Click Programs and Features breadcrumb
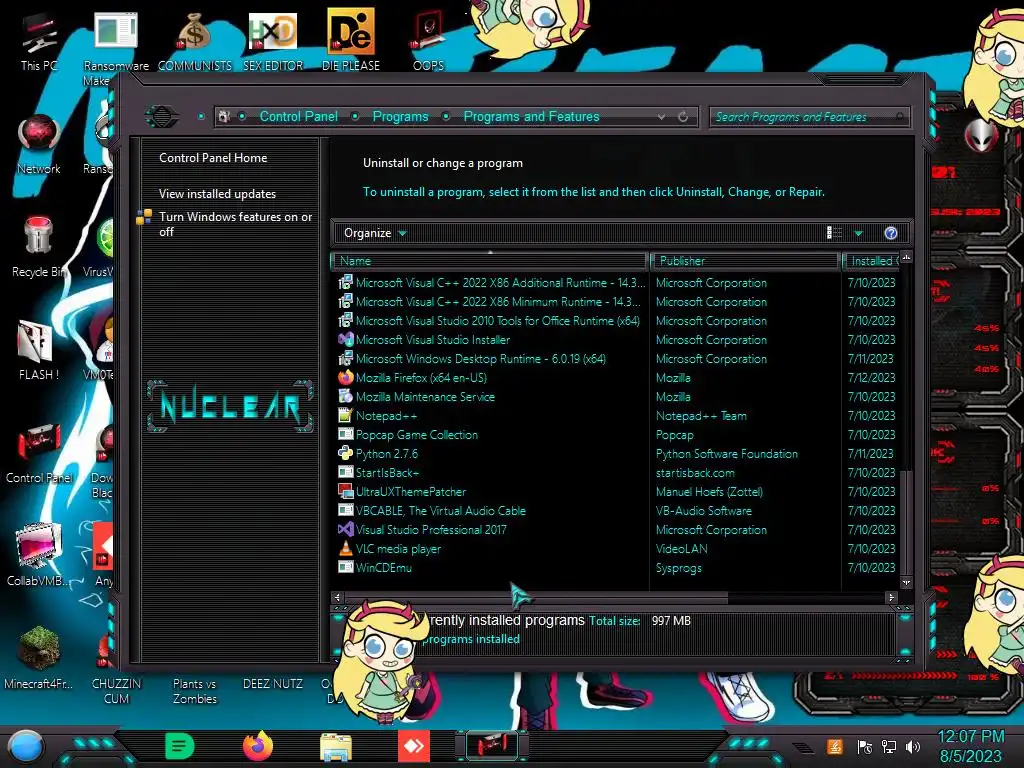The height and width of the screenshot is (768, 1024). point(531,116)
